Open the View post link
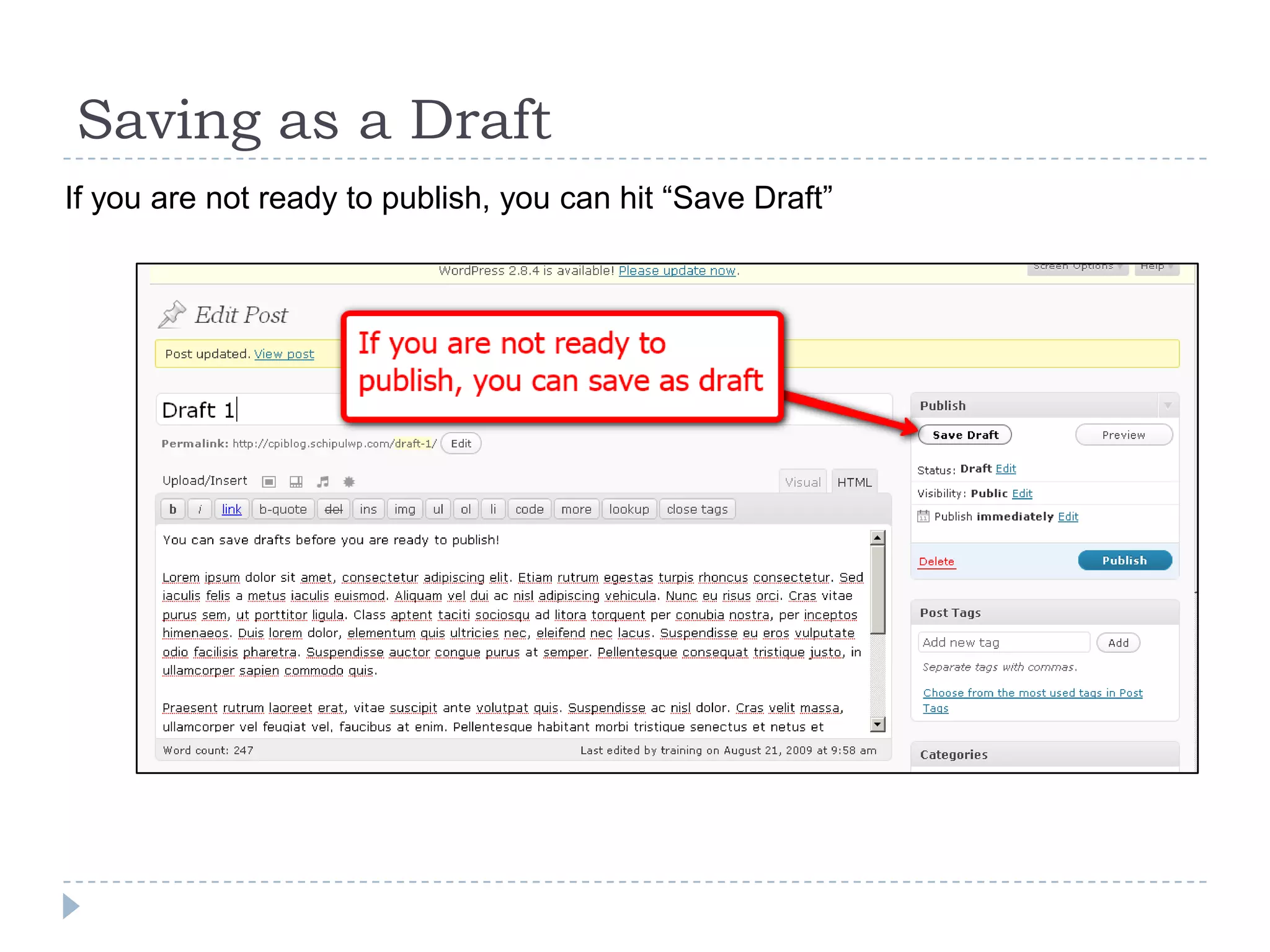This screenshot has height=952, width=1270. [x=284, y=354]
